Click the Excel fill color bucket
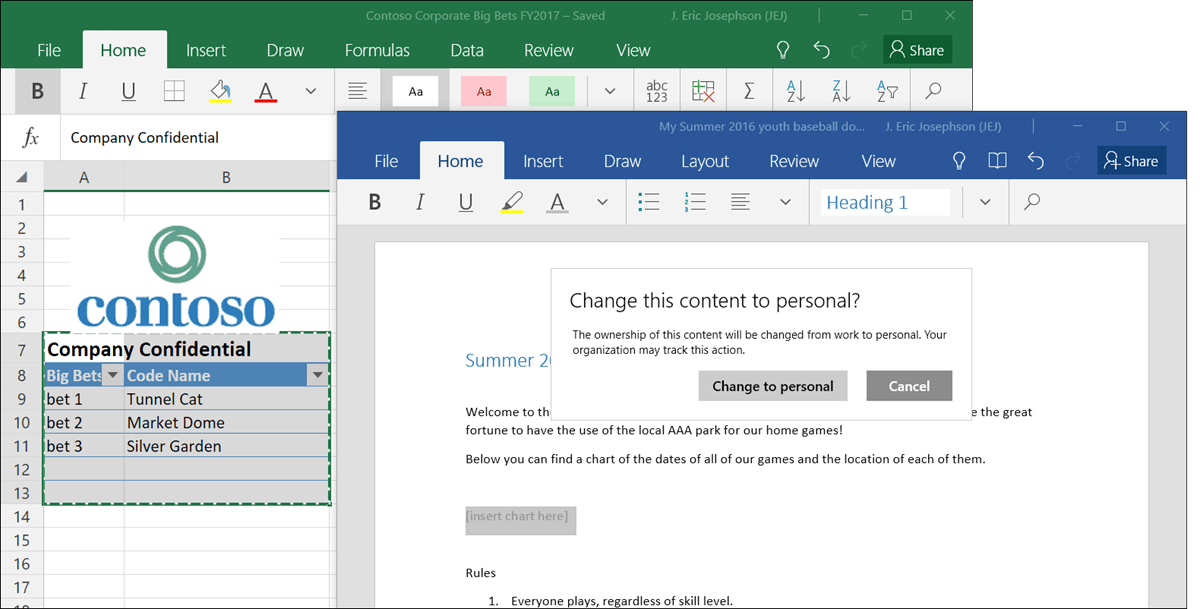 220,91
